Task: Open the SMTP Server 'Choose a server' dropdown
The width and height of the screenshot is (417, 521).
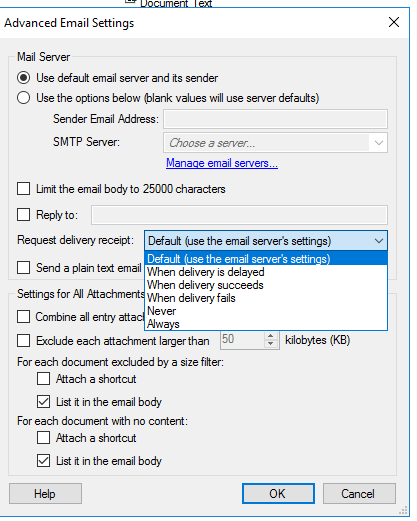Action: pos(275,143)
